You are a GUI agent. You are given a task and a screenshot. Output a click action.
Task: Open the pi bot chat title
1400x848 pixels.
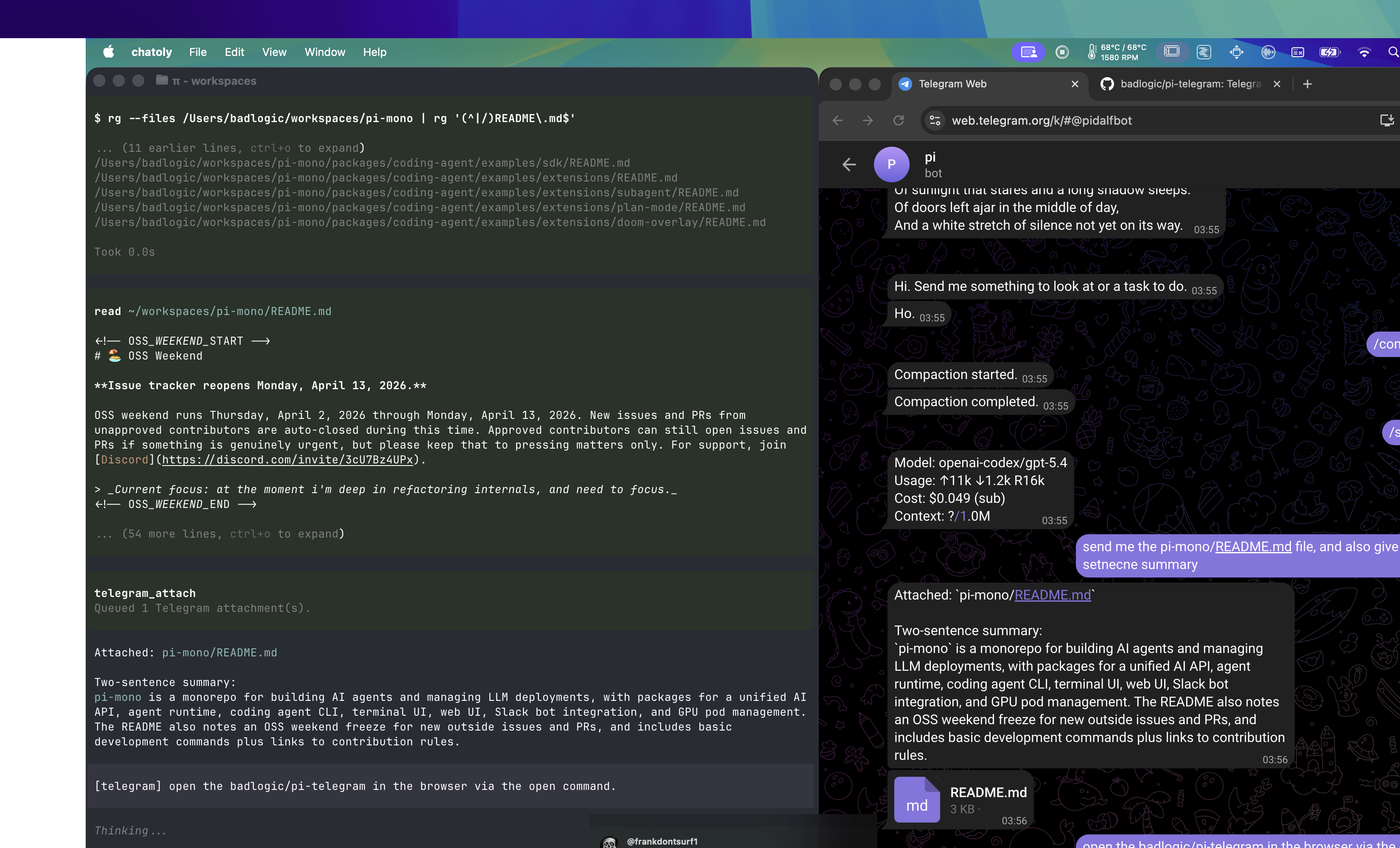[x=930, y=157]
